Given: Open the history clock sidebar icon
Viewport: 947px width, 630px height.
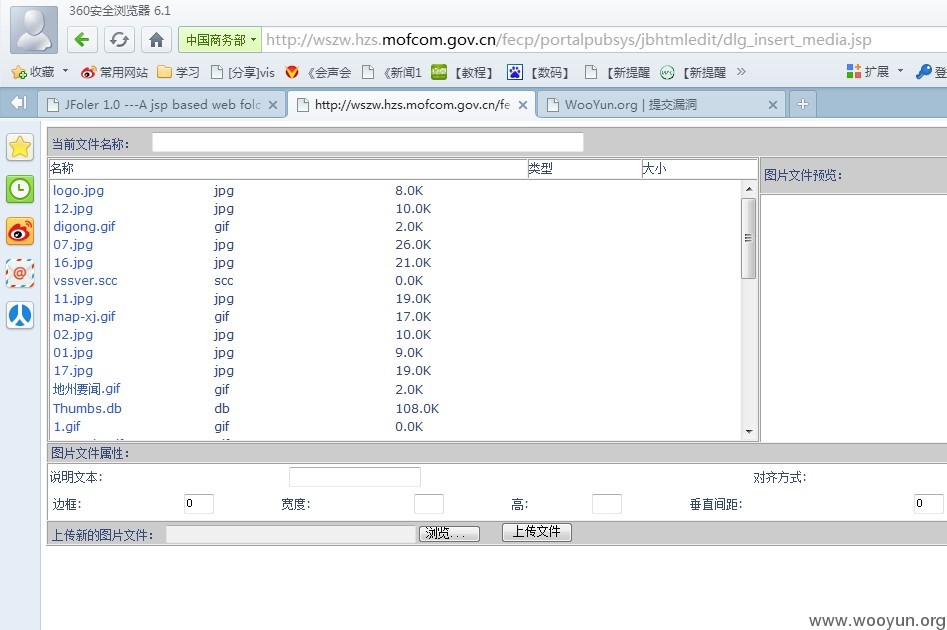Looking at the screenshot, I should point(20,189).
